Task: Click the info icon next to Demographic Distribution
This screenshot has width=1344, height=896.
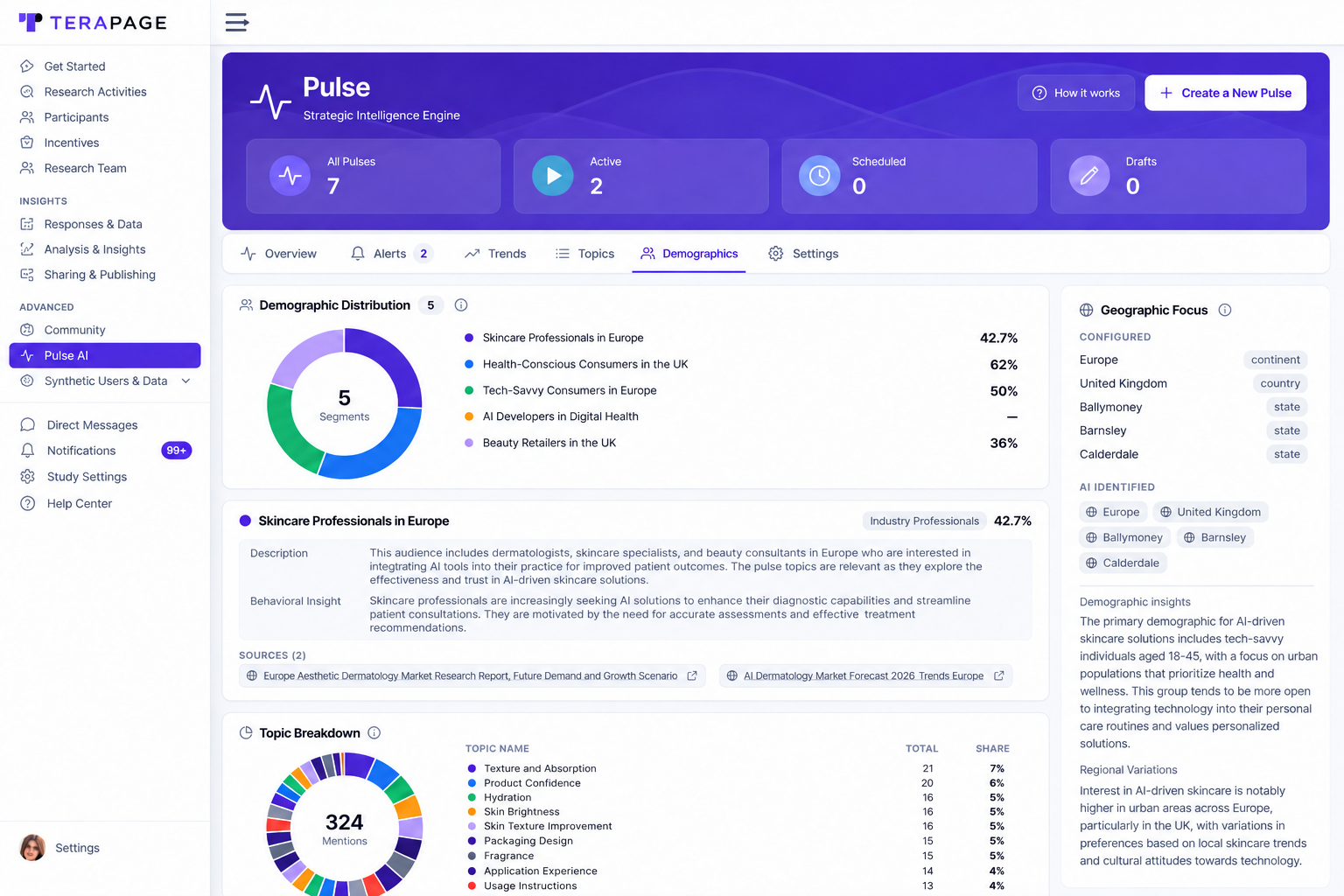Action: (x=461, y=305)
